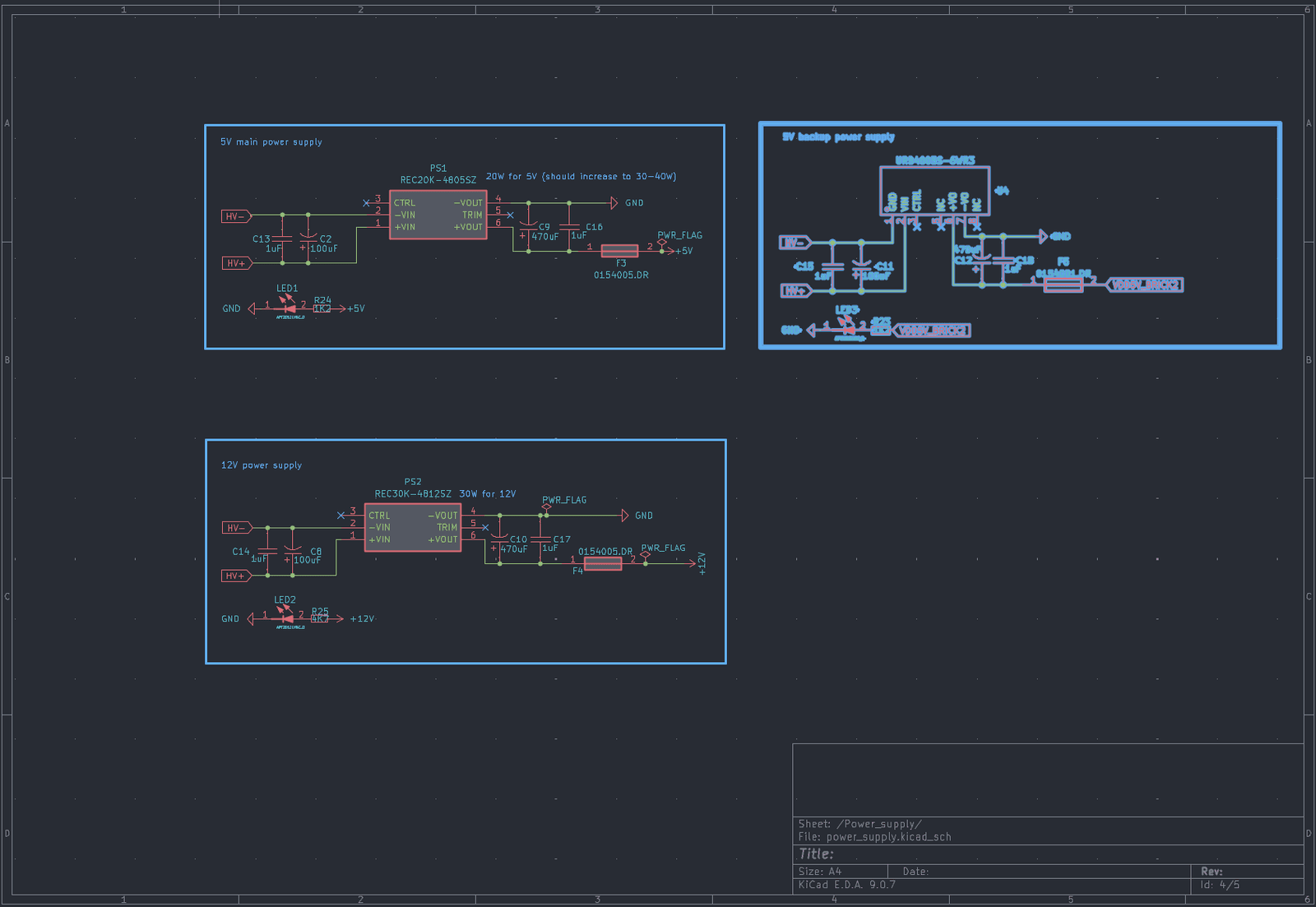Image resolution: width=1316 pixels, height=907 pixels.
Task: Select polarized capacitor C8 100uF
Action: pyautogui.click(x=292, y=550)
